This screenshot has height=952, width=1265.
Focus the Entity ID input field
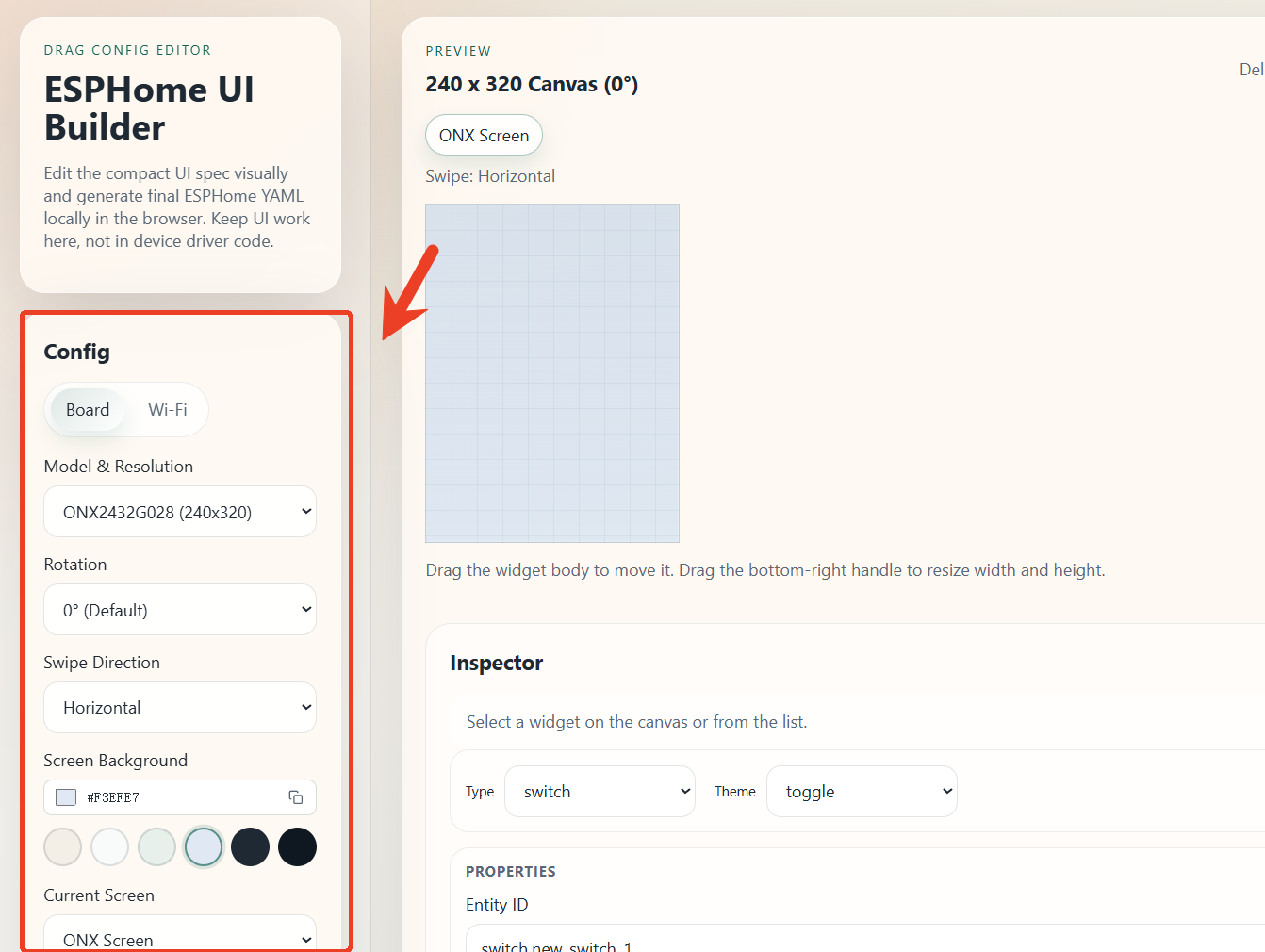(x=865, y=939)
